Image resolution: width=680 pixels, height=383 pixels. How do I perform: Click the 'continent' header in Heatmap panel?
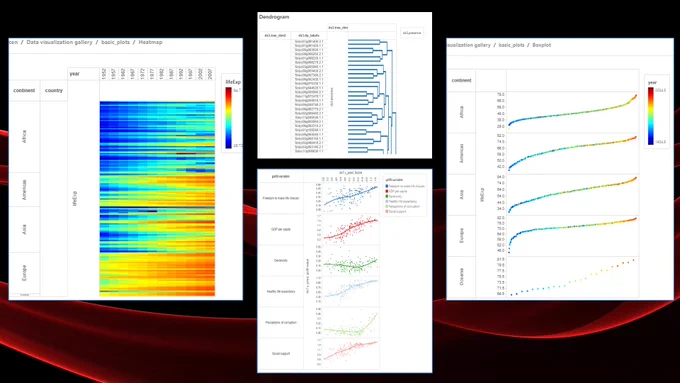coord(24,90)
